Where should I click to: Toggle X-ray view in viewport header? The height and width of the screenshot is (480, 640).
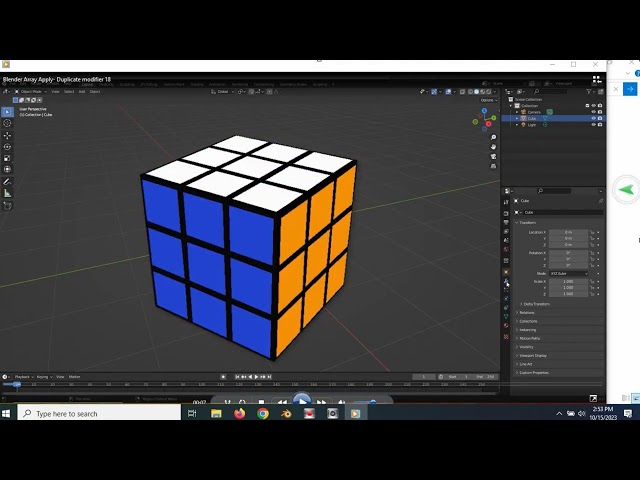[x=462, y=92]
